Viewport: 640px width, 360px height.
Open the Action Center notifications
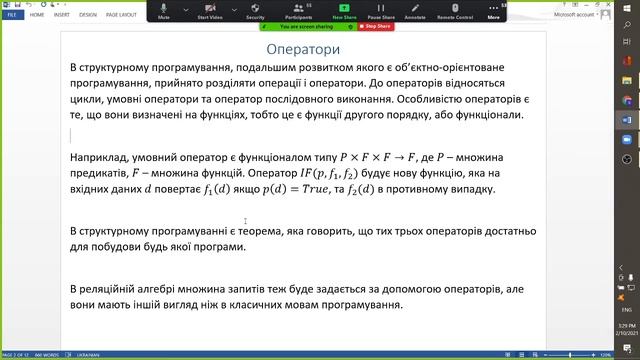[627, 348]
